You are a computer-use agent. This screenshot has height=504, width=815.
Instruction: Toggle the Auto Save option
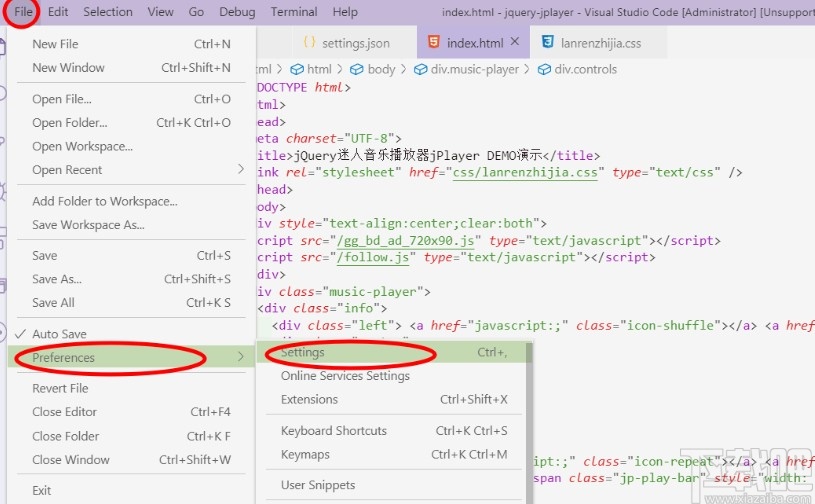131,334
